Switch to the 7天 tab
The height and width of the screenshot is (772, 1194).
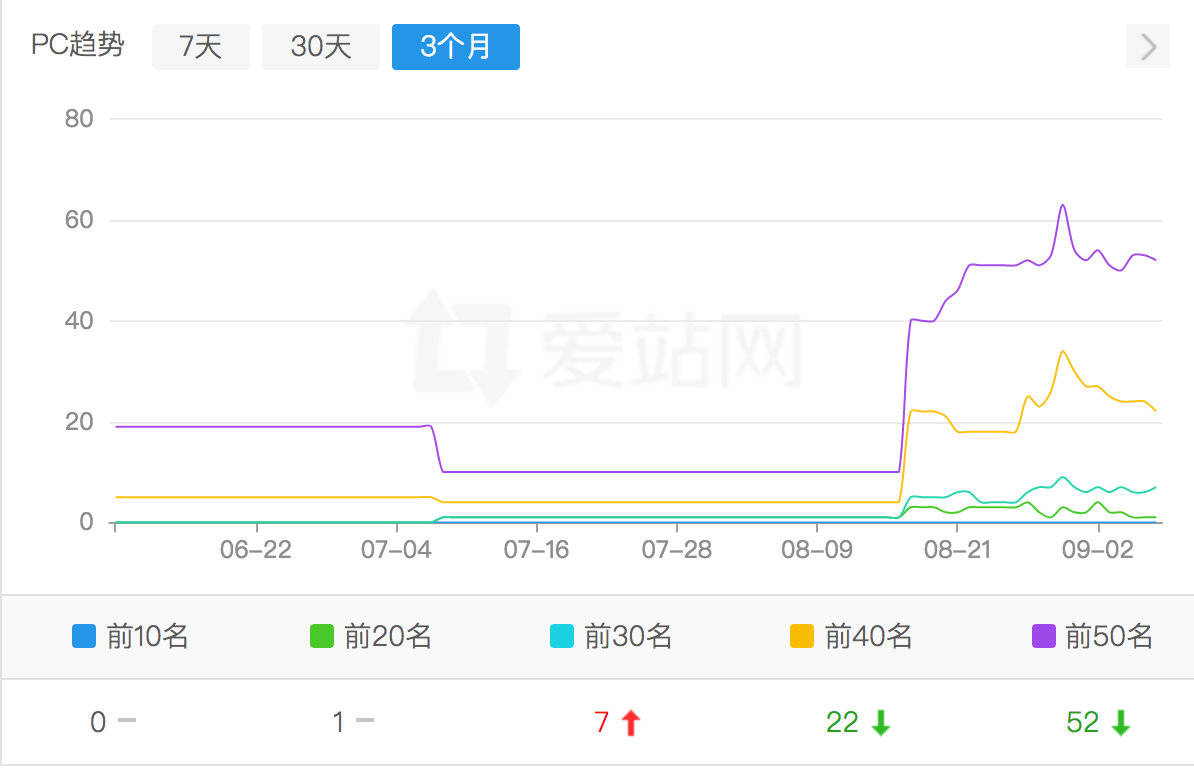[201, 46]
